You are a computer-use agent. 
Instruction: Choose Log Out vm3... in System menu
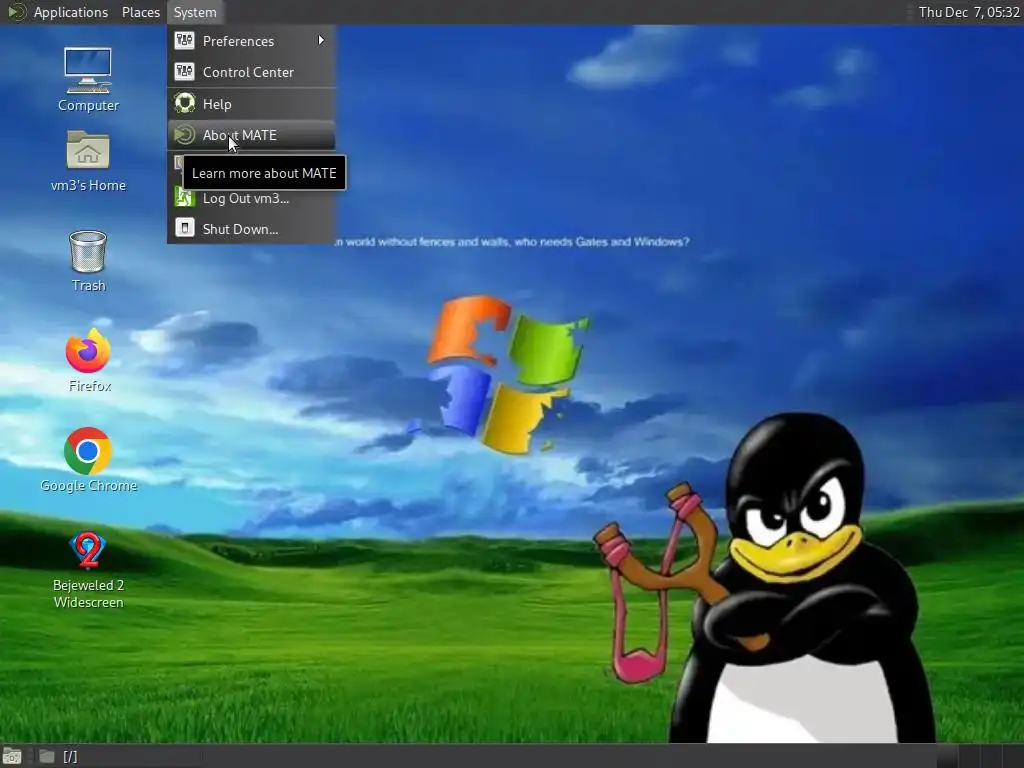(x=251, y=199)
